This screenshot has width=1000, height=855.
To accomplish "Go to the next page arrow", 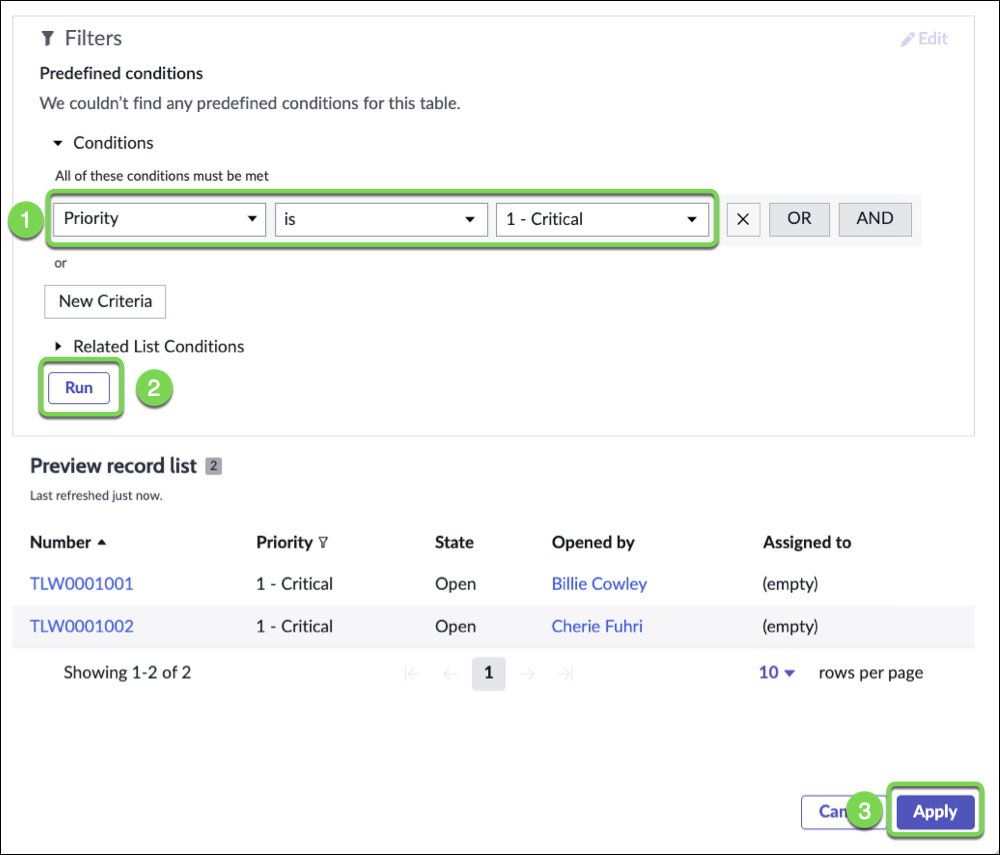I will pos(528,674).
